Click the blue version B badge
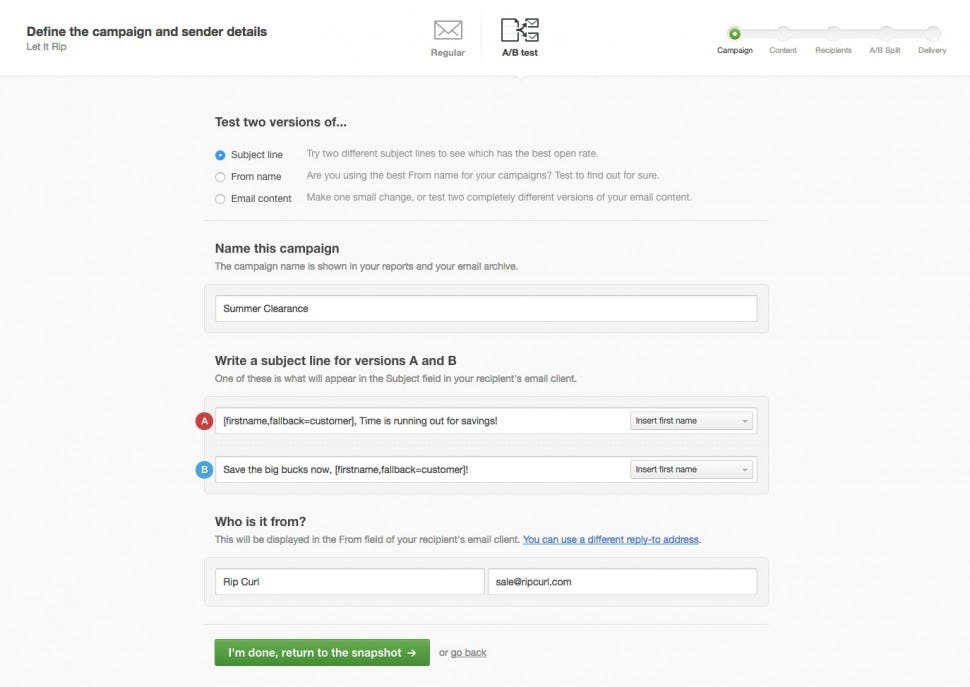This screenshot has height=687, width=970. (x=205, y=469)
